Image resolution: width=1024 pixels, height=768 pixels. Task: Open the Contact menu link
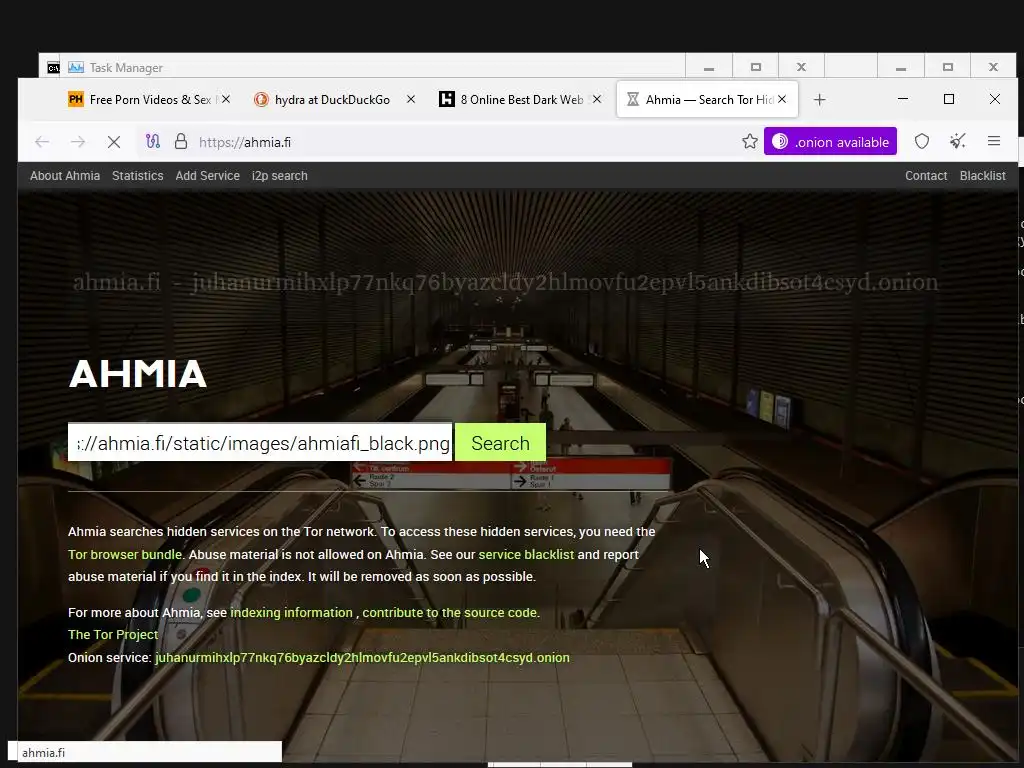pos(926,176)
